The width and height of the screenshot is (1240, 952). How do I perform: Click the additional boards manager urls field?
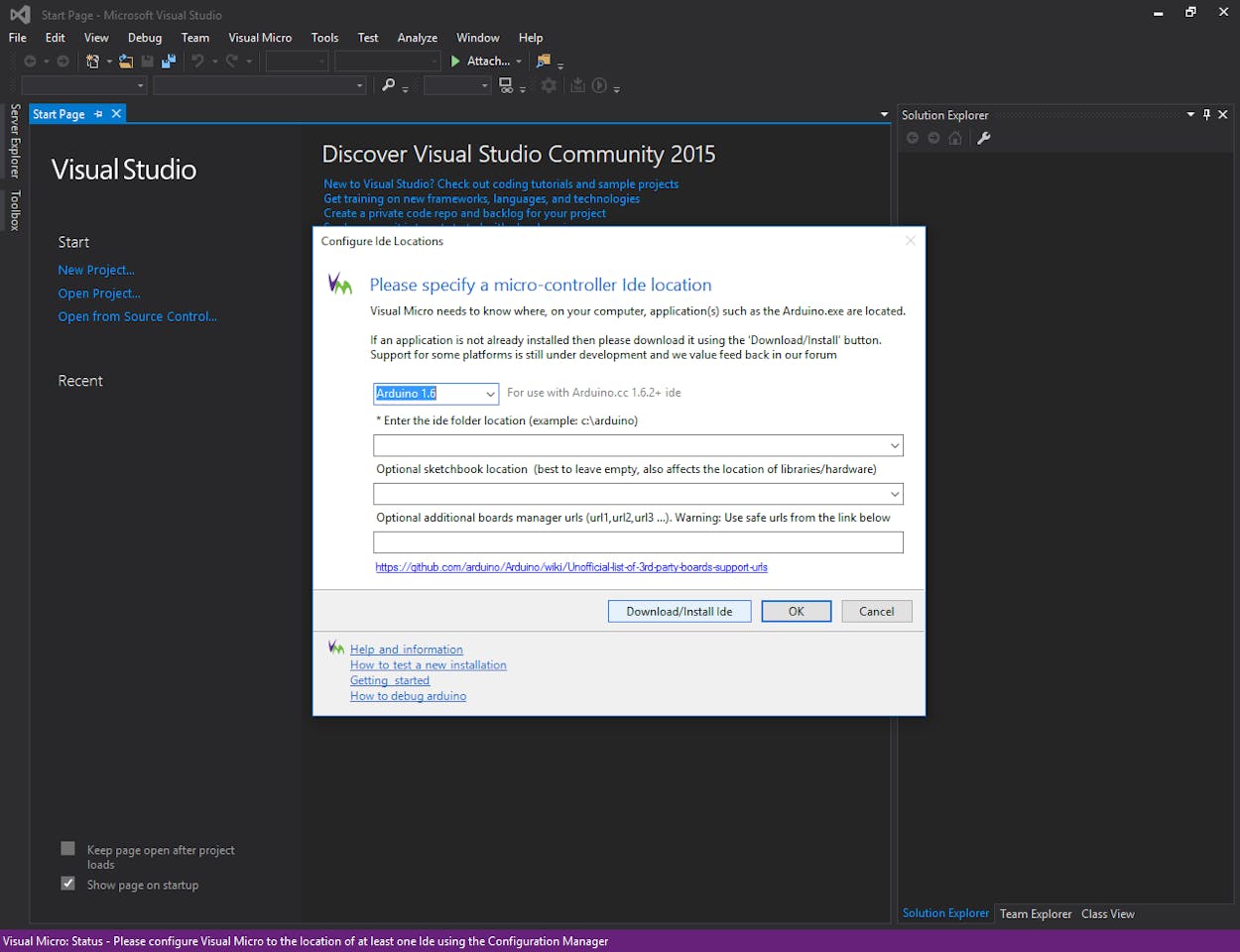637,542
